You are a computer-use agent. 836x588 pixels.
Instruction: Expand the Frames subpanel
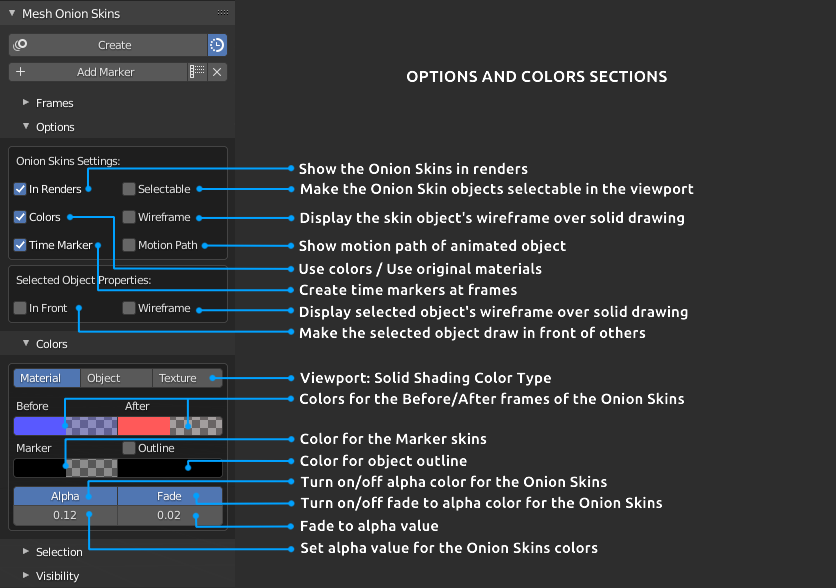[26, 103]
